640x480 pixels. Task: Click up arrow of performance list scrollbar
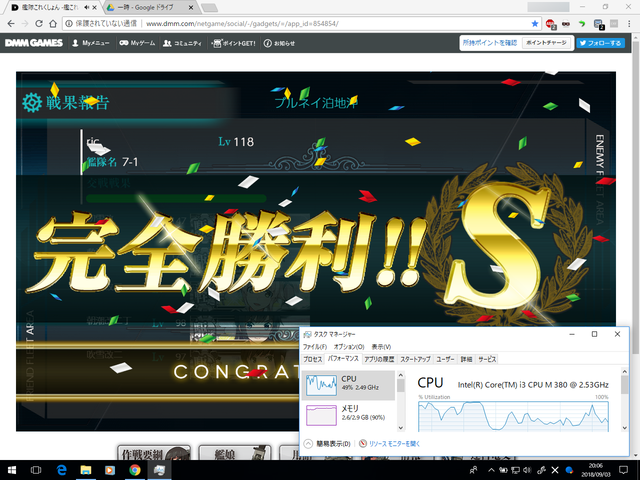(x=401, y=375)
